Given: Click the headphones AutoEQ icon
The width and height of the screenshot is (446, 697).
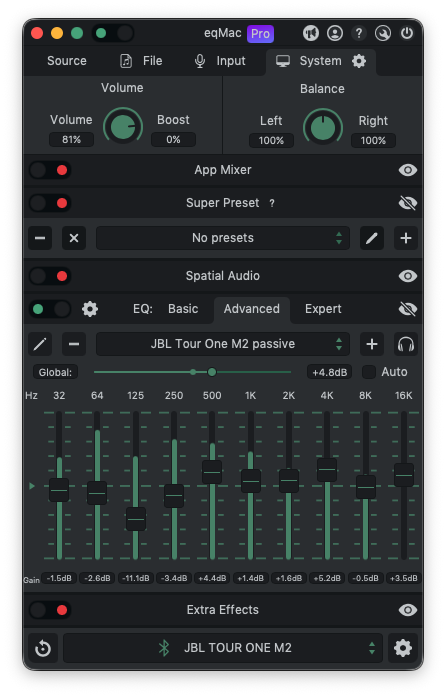Looking at the screenshot, I should (406, 344).
